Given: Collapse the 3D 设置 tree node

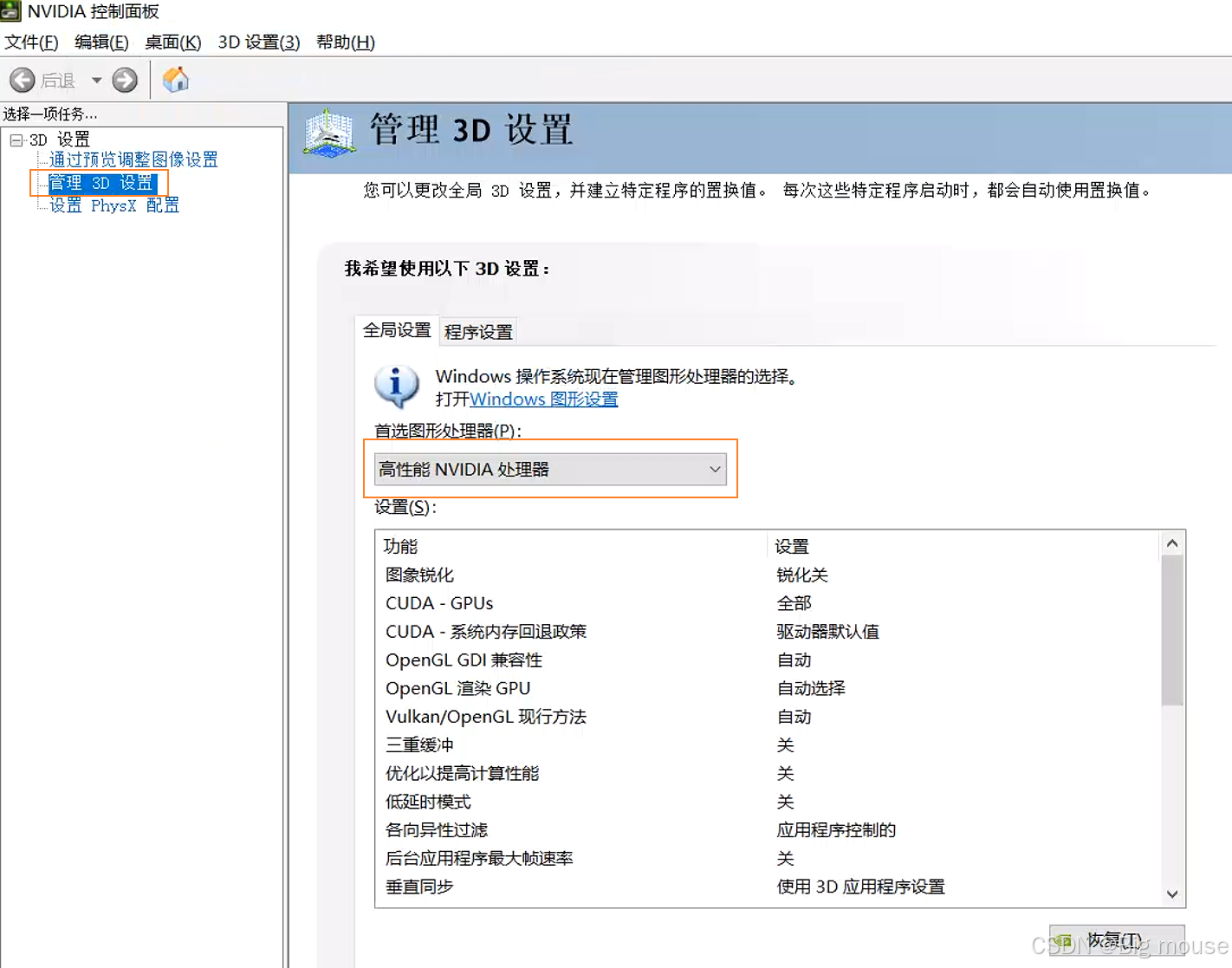Looking at the screenshot, I should click(x=16, y=140).
